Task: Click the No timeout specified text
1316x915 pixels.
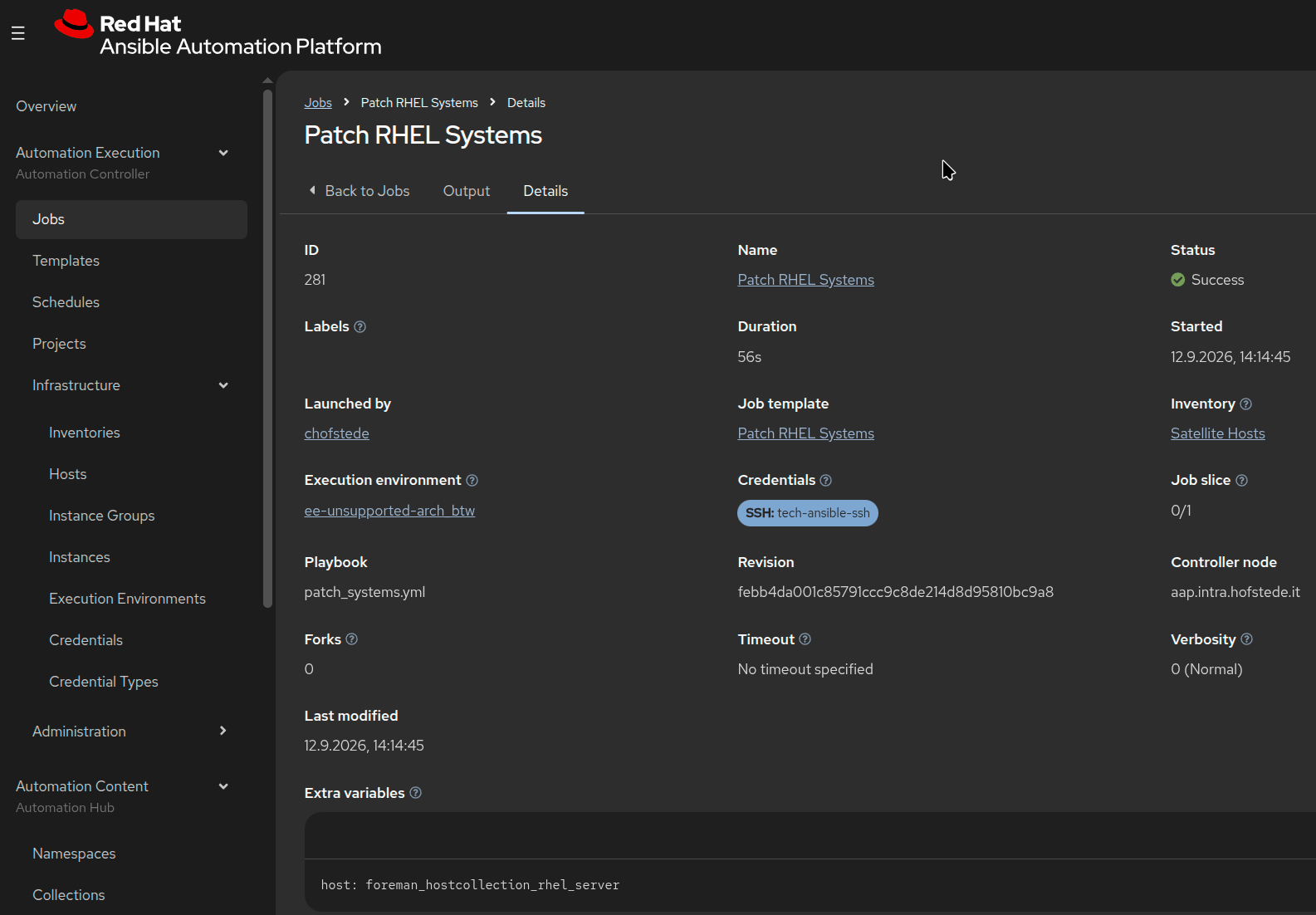Action: pos(805,669)
